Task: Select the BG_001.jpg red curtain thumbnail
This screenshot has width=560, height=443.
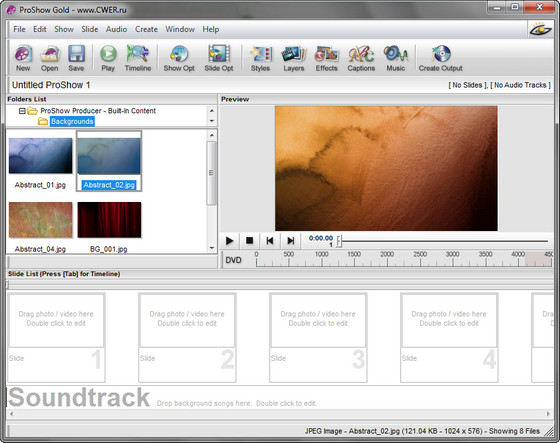Action: (x=109, y=220)
